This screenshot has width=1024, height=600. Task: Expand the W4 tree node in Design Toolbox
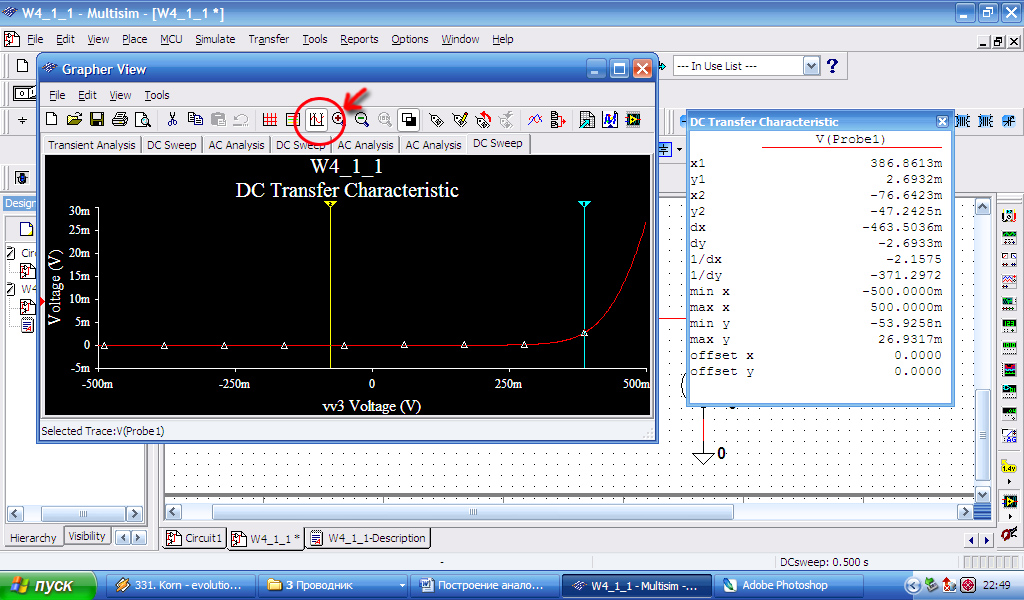(11, 289)
